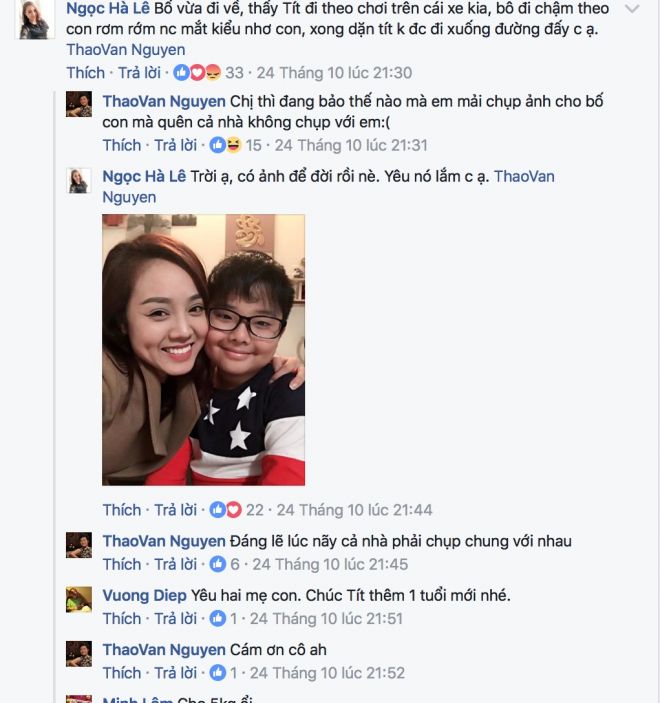
Task: Click the reaction icons showing 33 reactions
Action: click(197, 73)
